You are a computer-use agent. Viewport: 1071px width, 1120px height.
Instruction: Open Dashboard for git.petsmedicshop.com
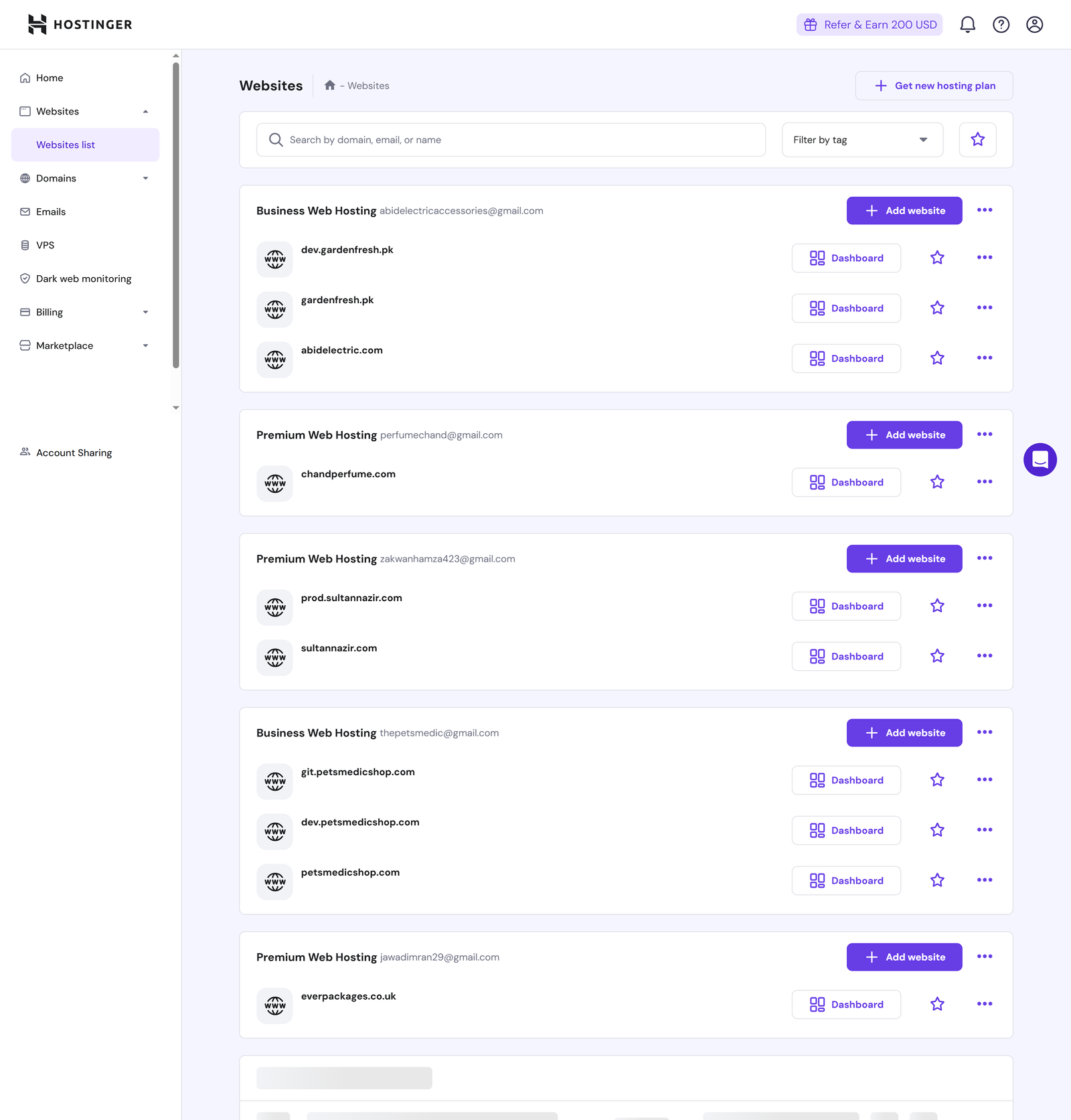(x=846, y=780)
